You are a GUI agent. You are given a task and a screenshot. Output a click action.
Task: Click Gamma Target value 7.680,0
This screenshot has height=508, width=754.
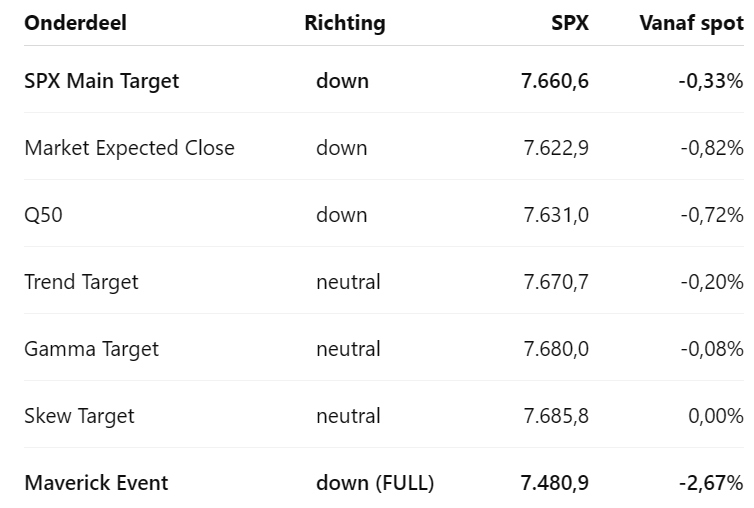pyautogui.click(x=556, y=349)
